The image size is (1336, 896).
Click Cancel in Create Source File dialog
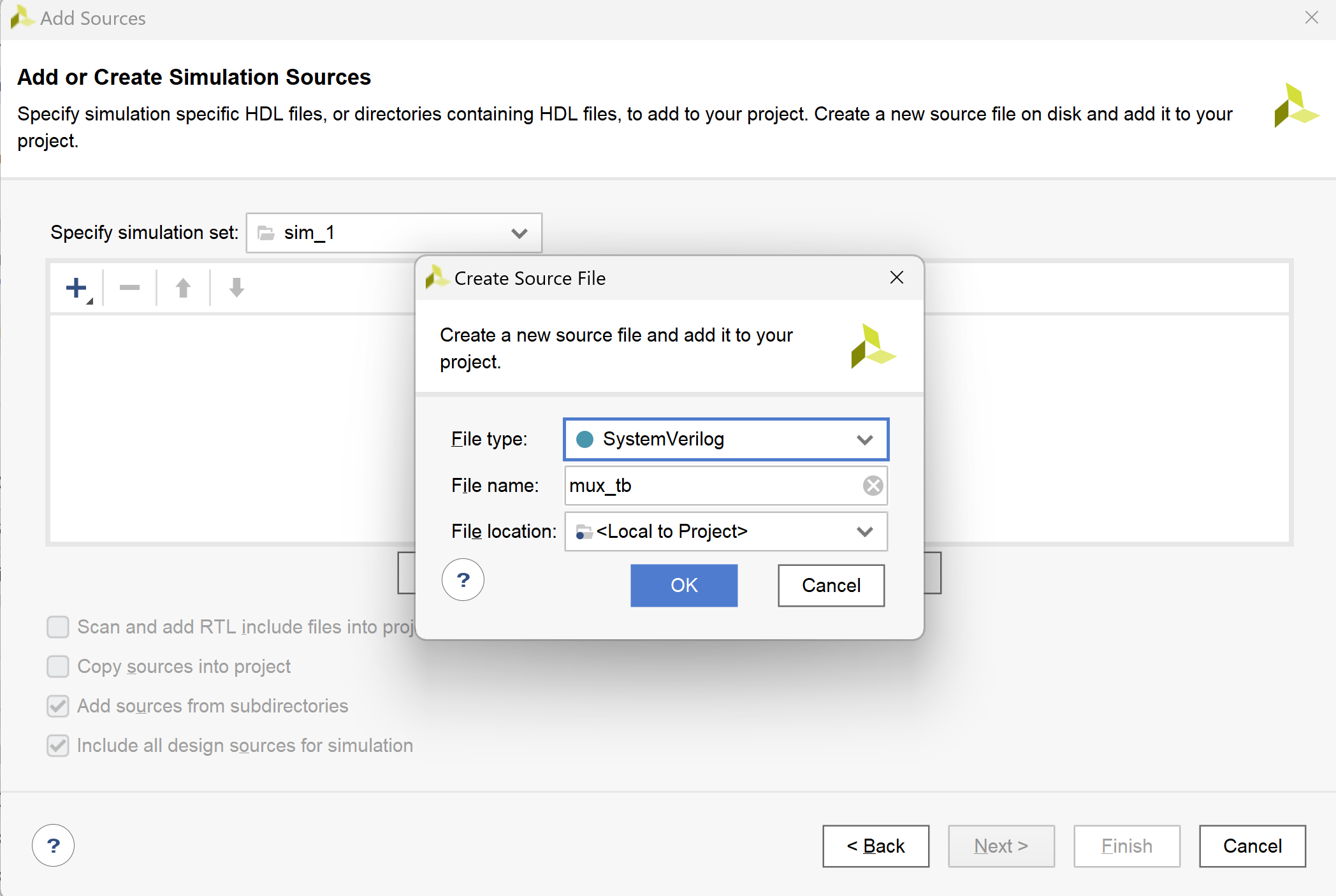click(831, 586)
